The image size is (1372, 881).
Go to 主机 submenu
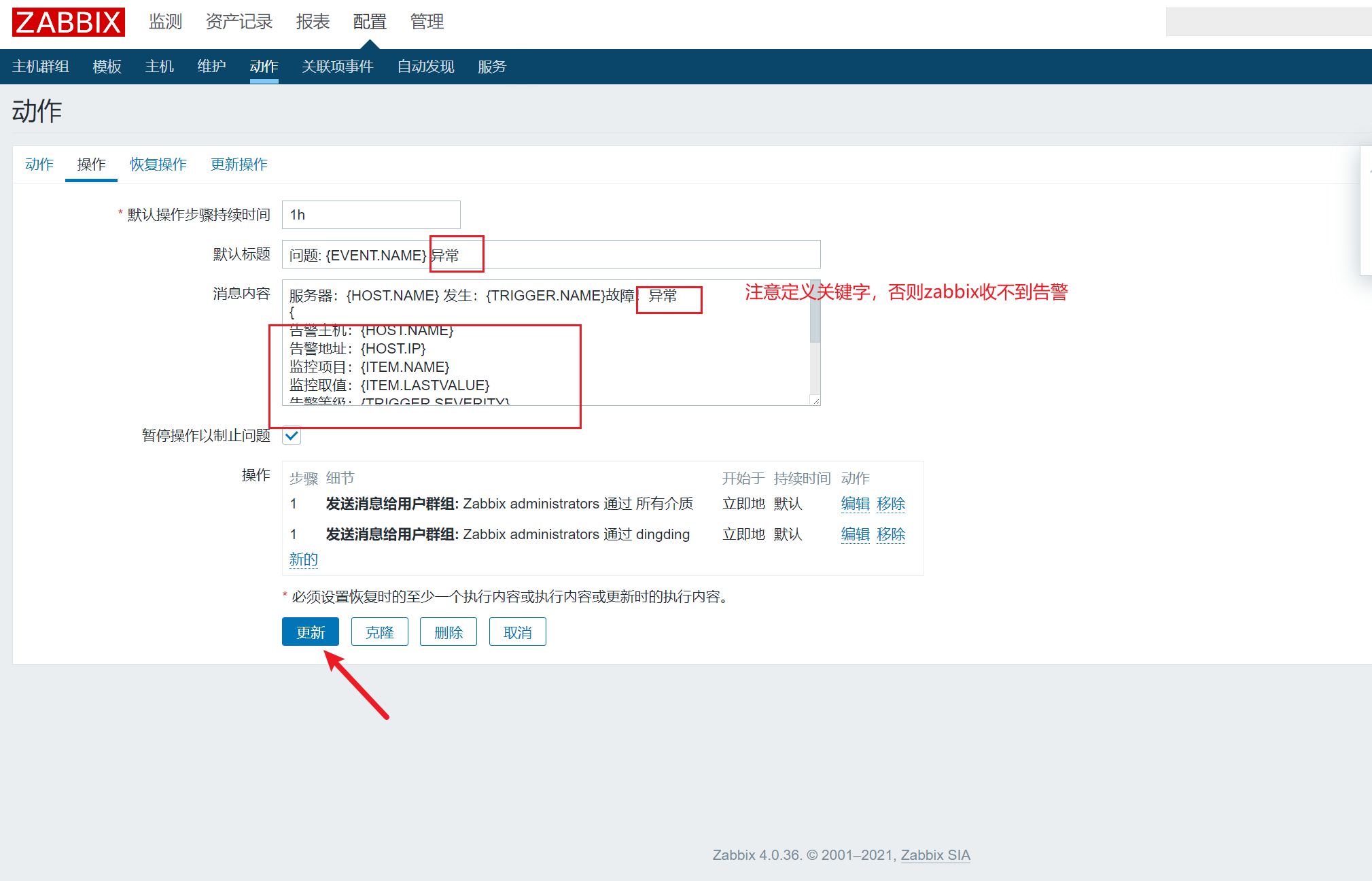pos(160,67)
